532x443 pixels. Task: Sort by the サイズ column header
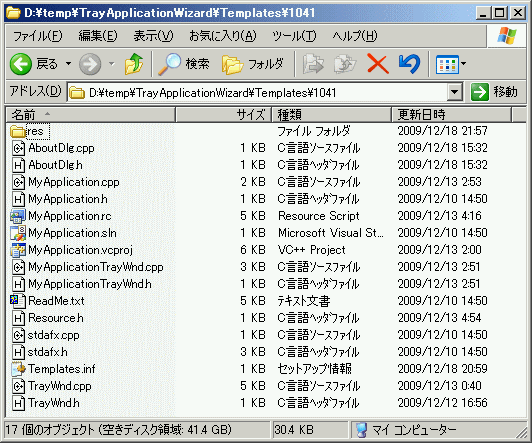[223, 115]
